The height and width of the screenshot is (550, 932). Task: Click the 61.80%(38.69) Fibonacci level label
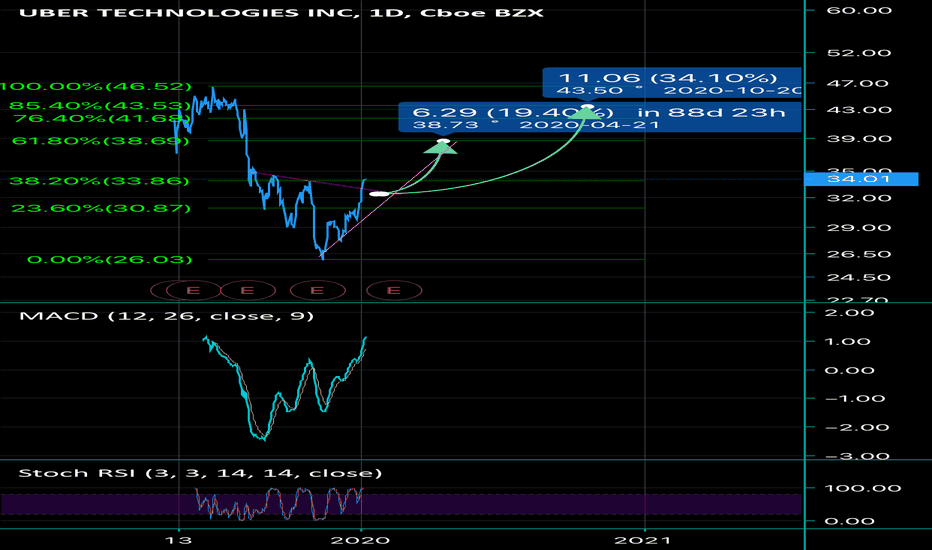100,141
